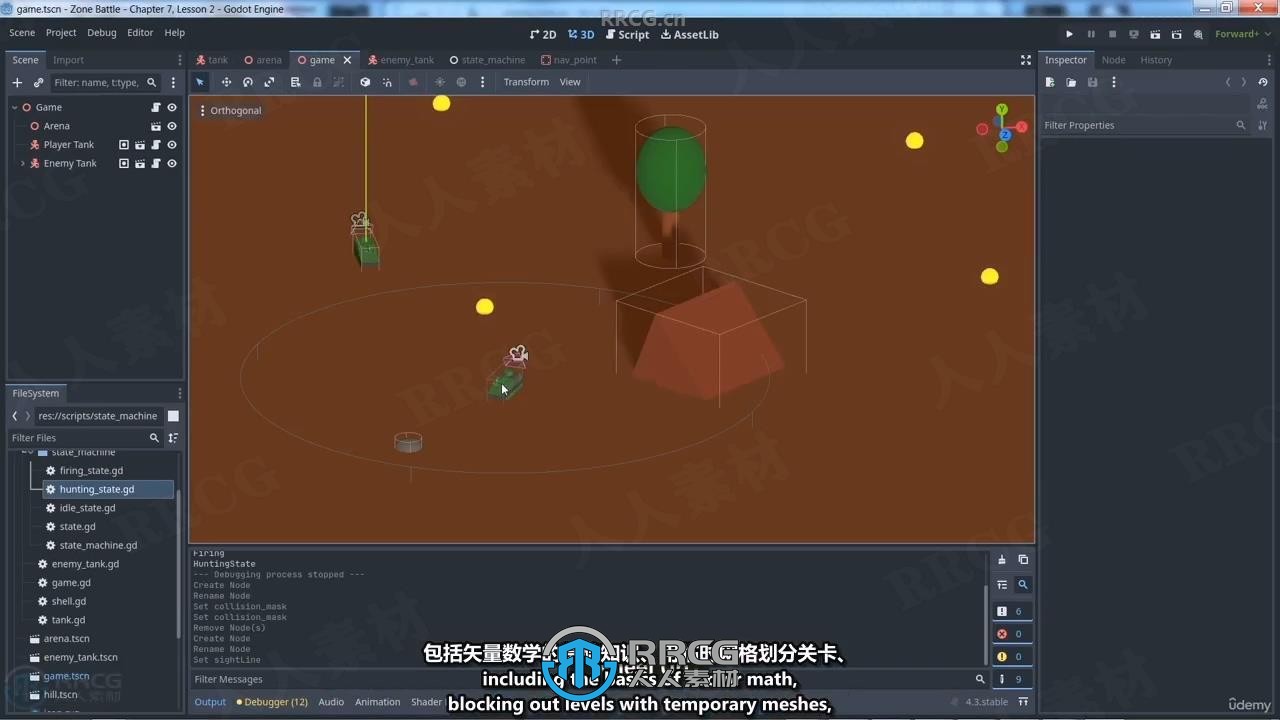Expand the Enemy Tank node
Viewport: 1280px width, 720px height.
coord(23,163)
